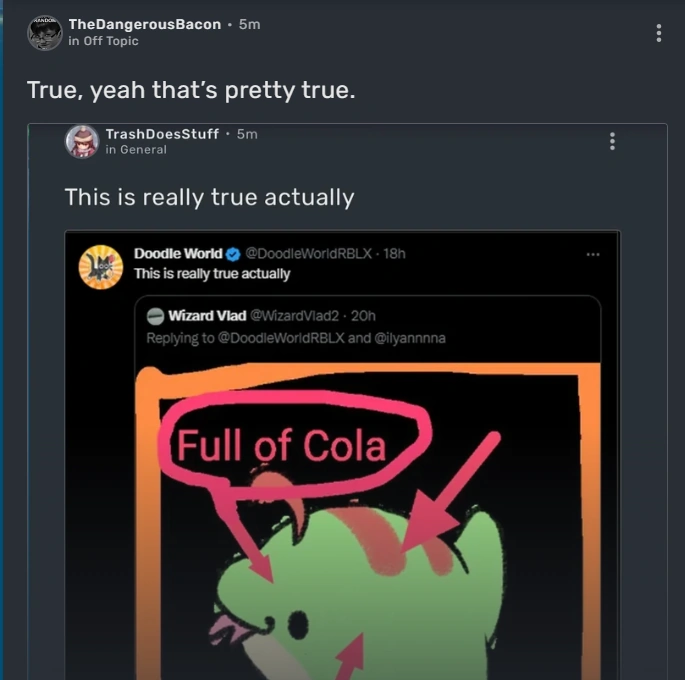Open TheDangerousBacon's profile avatar
The width and height of the screenshot is (685, 680).
point(45,33)
